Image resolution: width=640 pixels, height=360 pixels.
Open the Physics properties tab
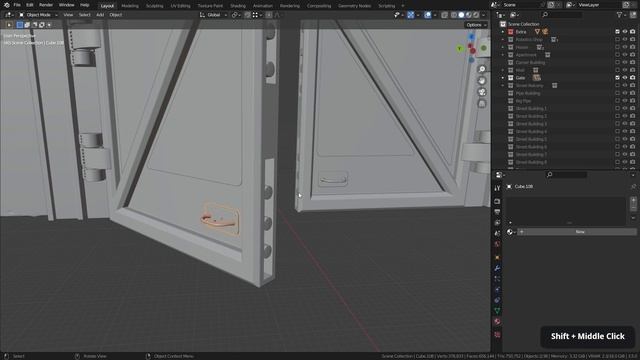(x=497, y=289)
